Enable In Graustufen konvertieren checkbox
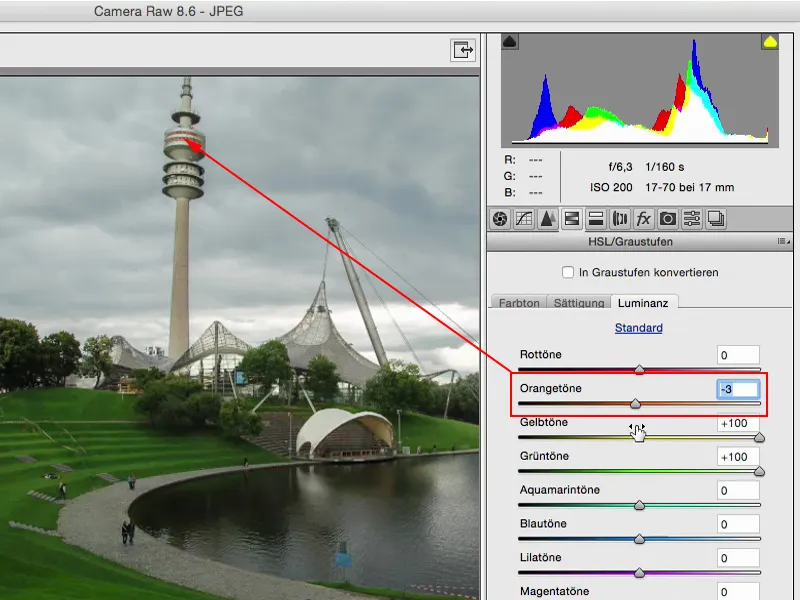 (567, 272)
